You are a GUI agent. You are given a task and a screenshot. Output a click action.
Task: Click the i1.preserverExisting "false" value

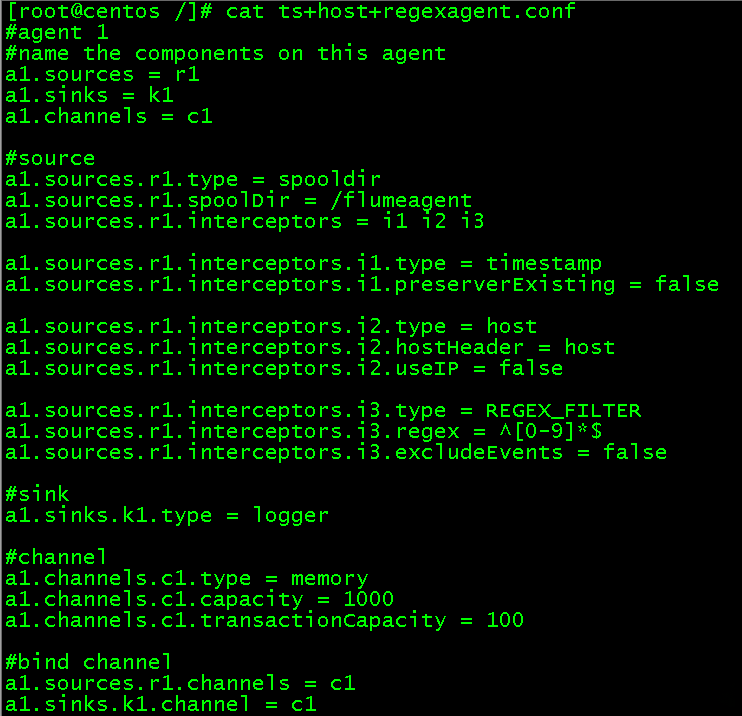687,284
